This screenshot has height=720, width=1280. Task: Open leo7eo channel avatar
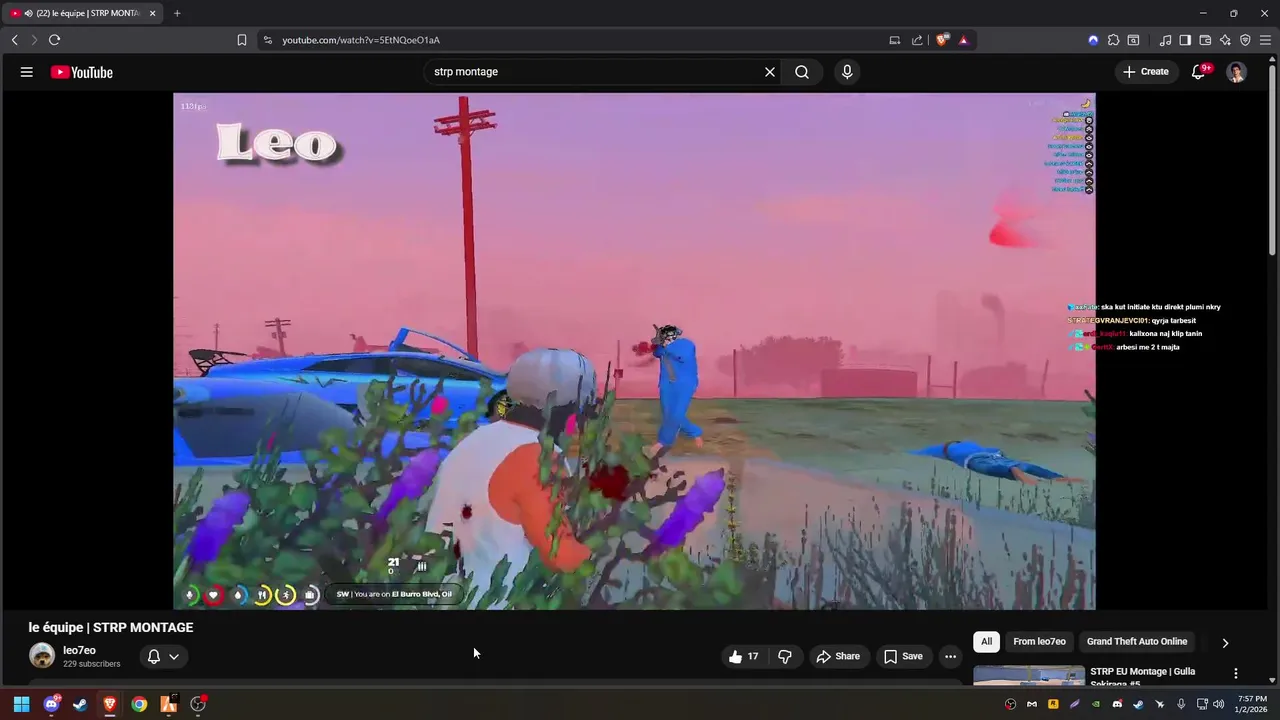pyautogui.click(x=42, y=656)
